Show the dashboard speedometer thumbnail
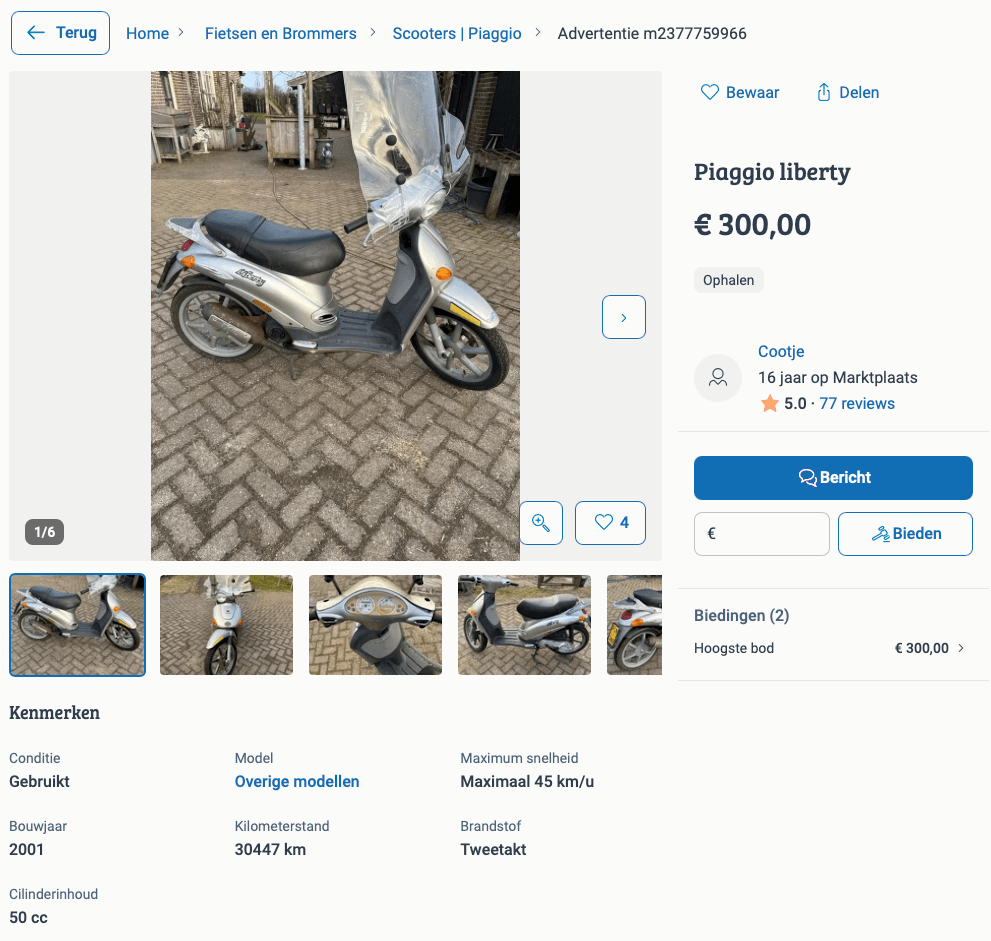 click(x=375, y=625)
